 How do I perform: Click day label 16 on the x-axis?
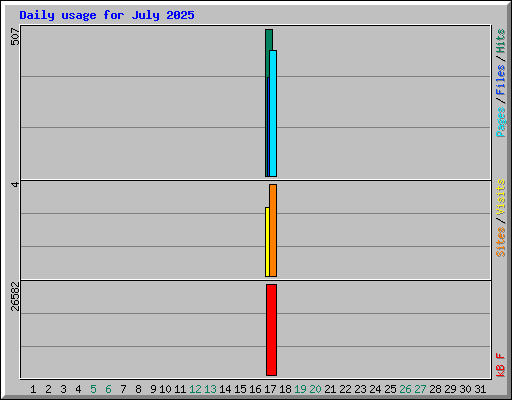tap(255, 389)
